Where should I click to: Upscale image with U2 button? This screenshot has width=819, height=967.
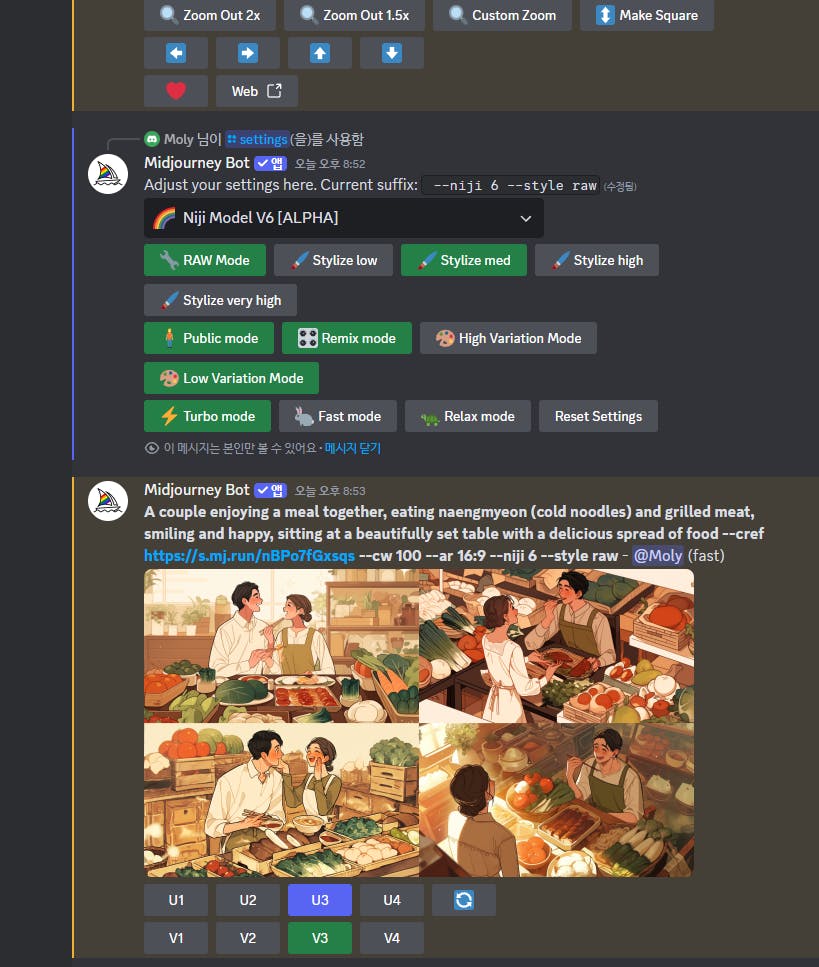tap(248, 900)
